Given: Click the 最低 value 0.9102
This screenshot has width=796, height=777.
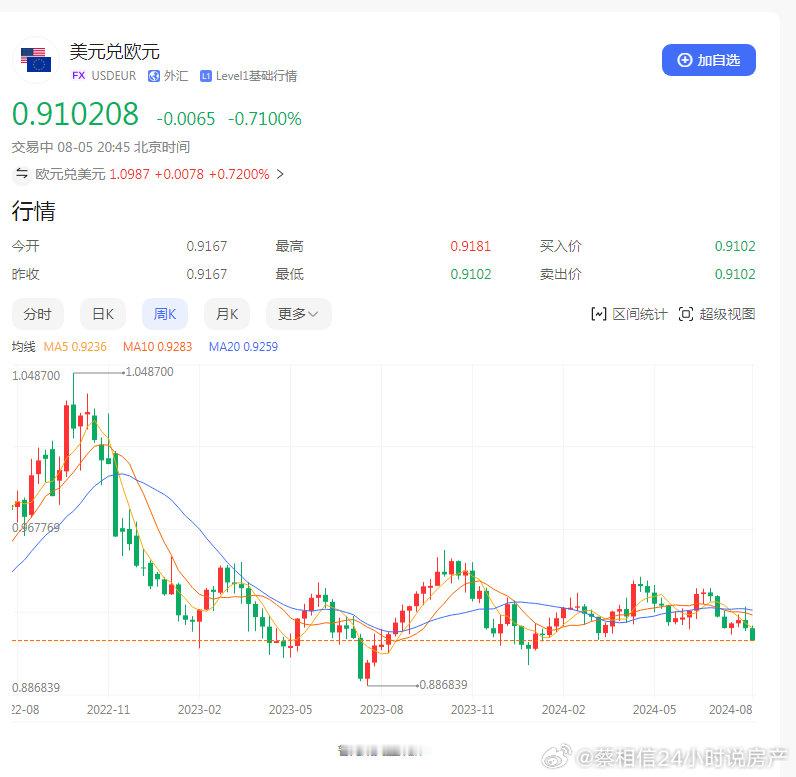Looking at the screenshot, I should coord(471,274).
